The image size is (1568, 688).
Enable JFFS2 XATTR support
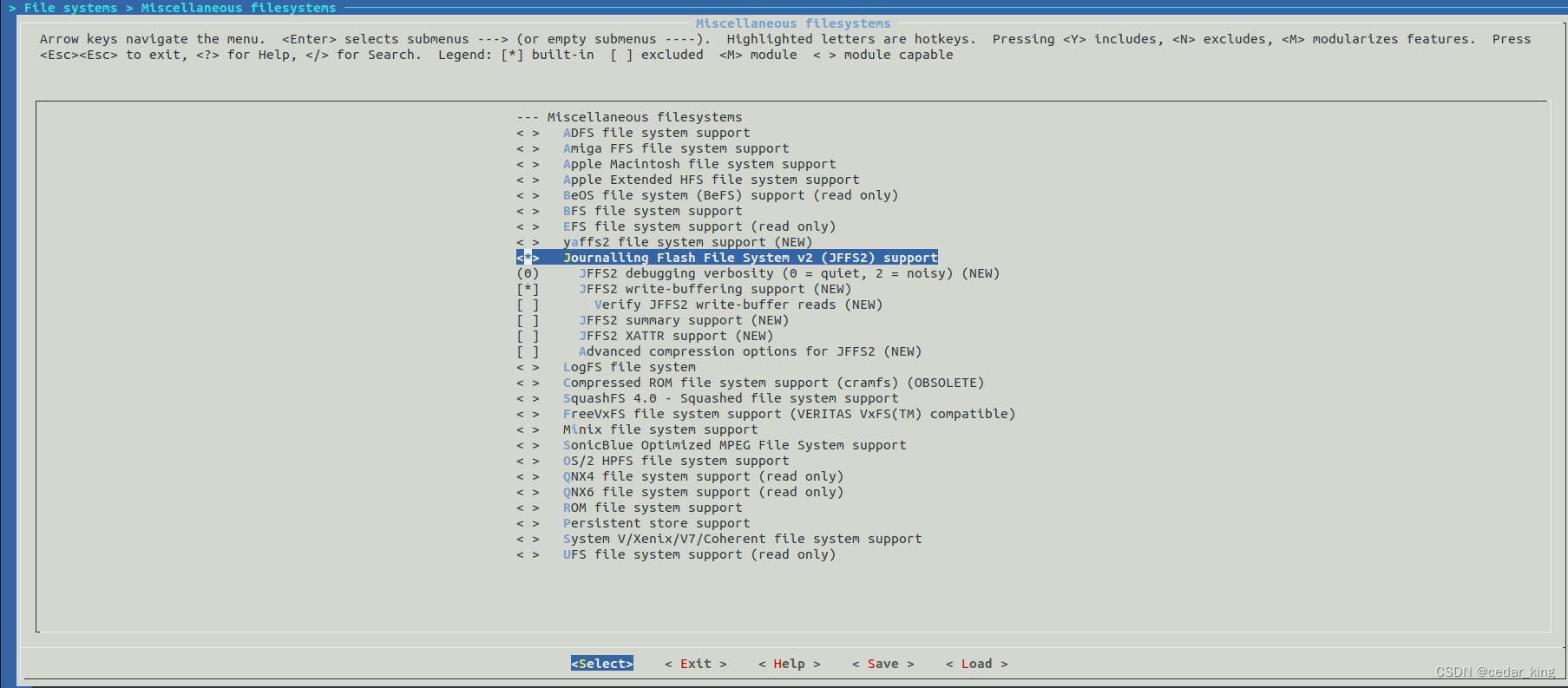click(645, 336)
